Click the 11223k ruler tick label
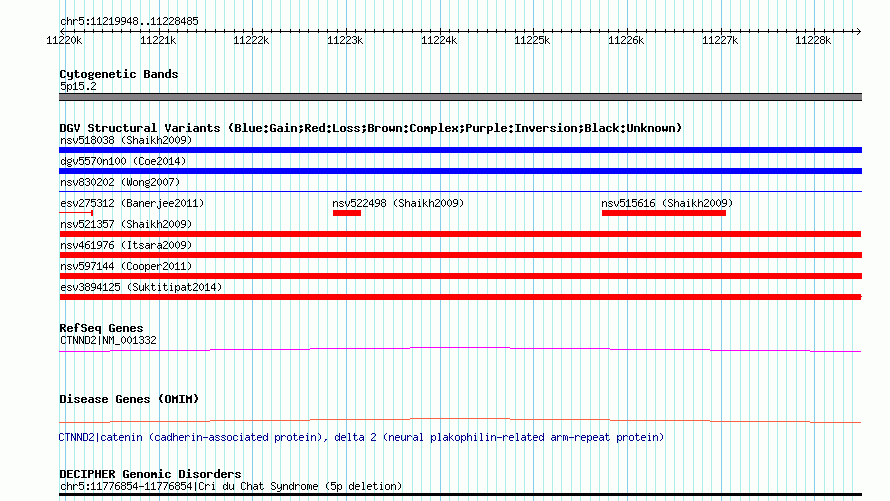 pos(345,40)
